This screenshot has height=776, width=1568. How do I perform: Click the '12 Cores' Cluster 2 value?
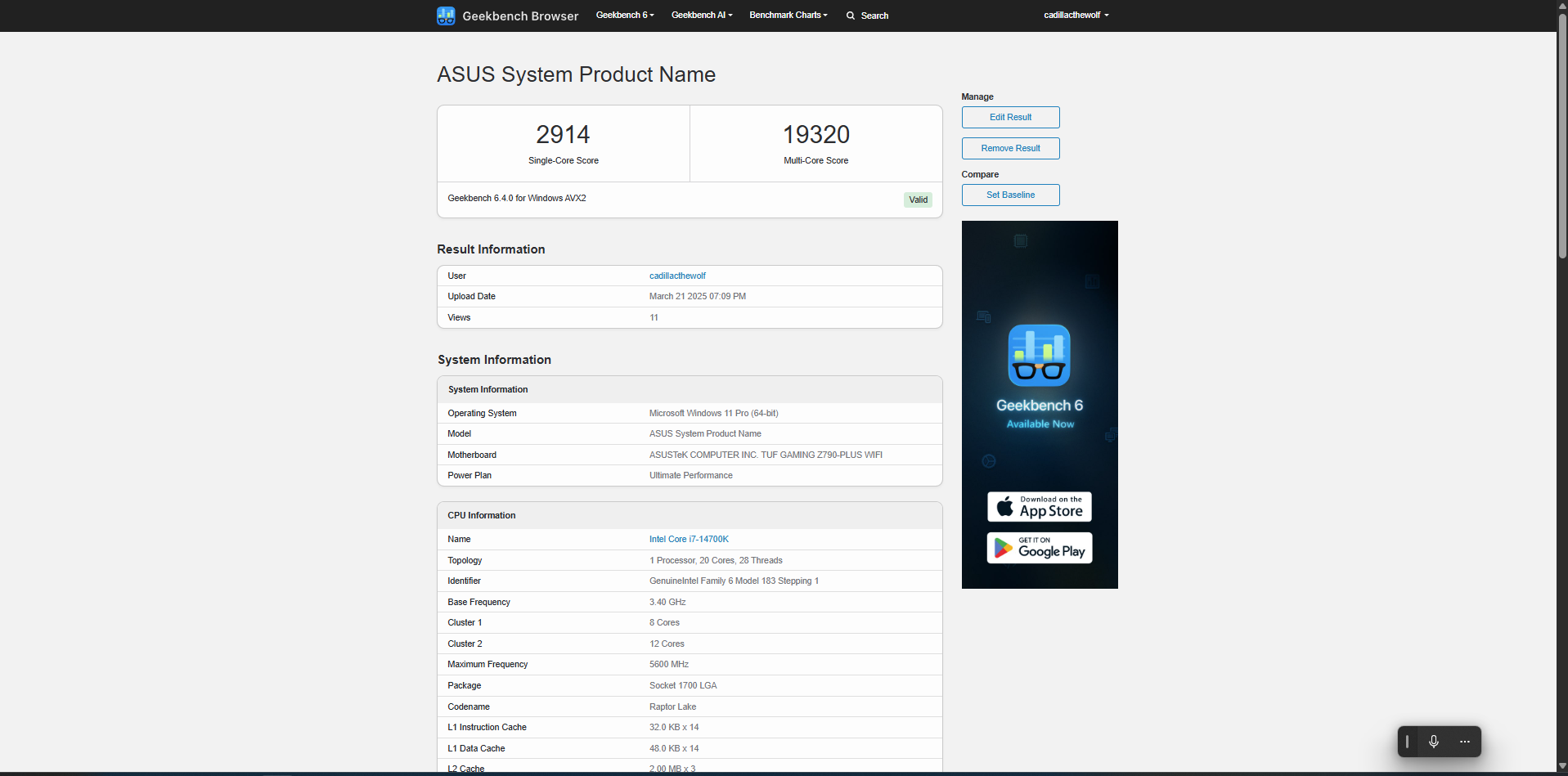point(667,644)
